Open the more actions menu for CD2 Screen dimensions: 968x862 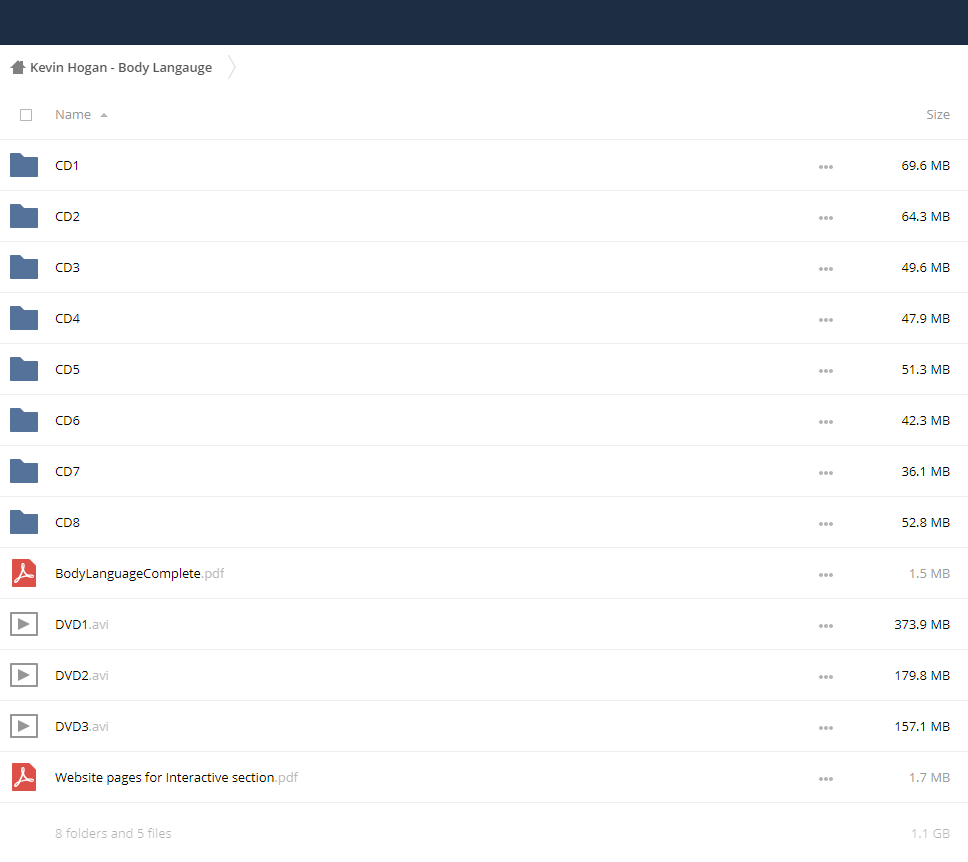point(826,218)
